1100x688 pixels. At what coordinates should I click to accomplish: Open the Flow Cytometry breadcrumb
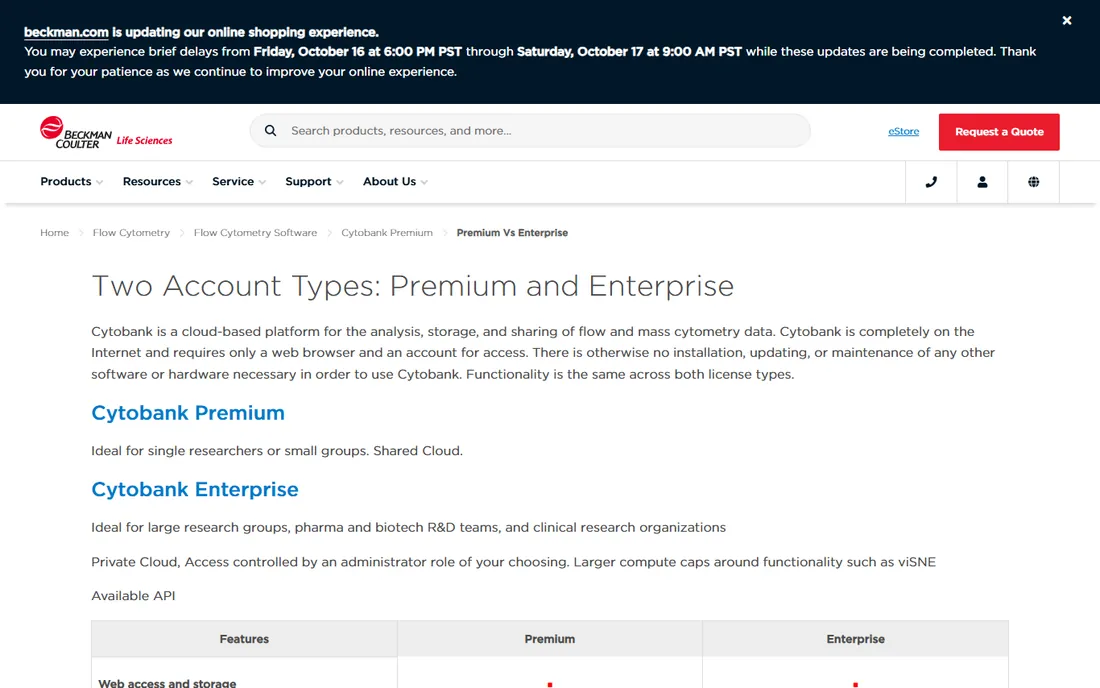[x=131, y=233]
